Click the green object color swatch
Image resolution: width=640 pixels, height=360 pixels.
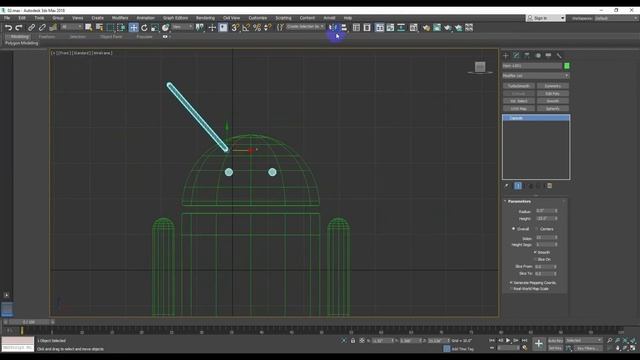pyautogui.click(x=567, y=66)
